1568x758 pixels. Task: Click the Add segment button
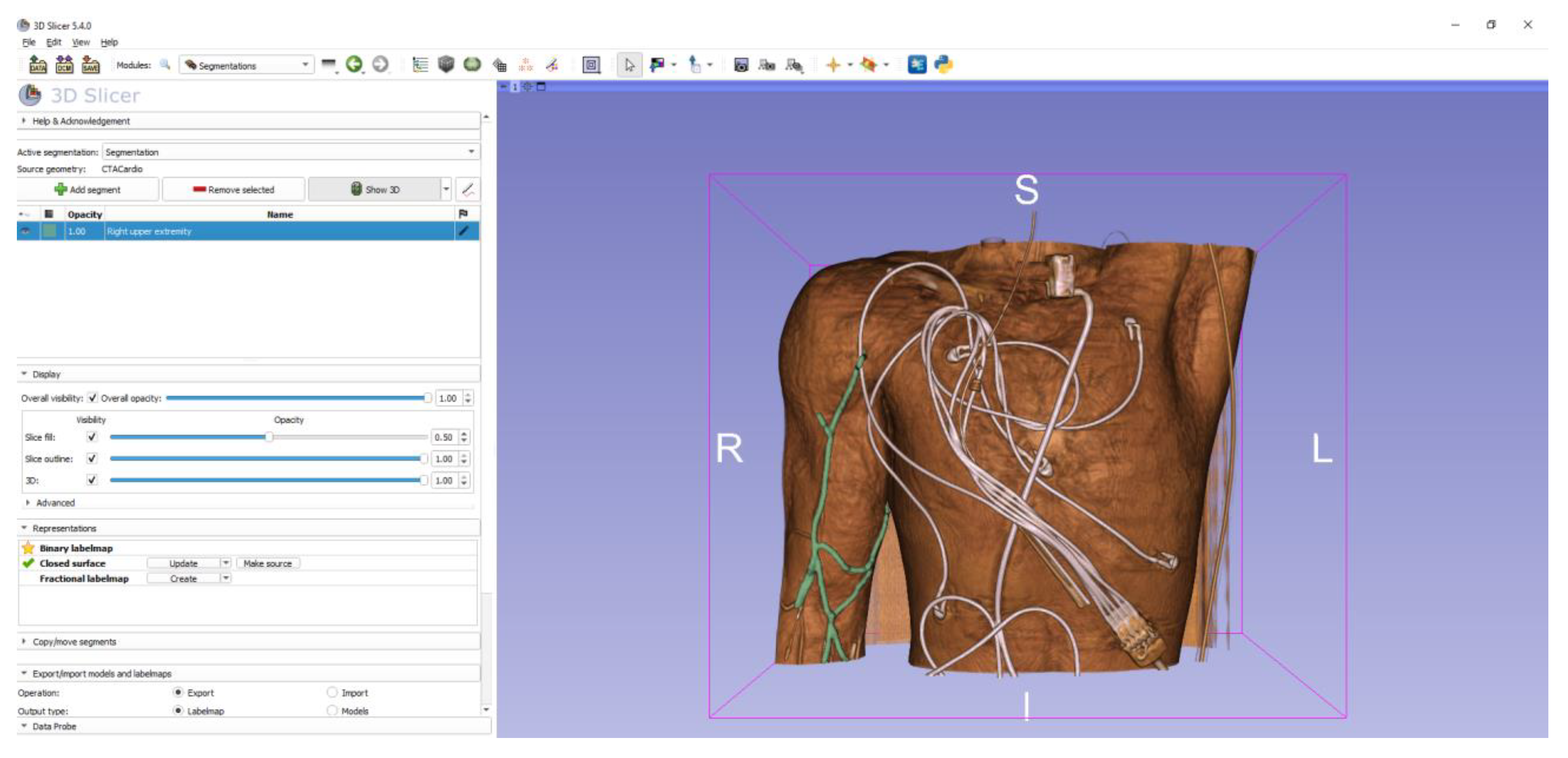point(88,189)
